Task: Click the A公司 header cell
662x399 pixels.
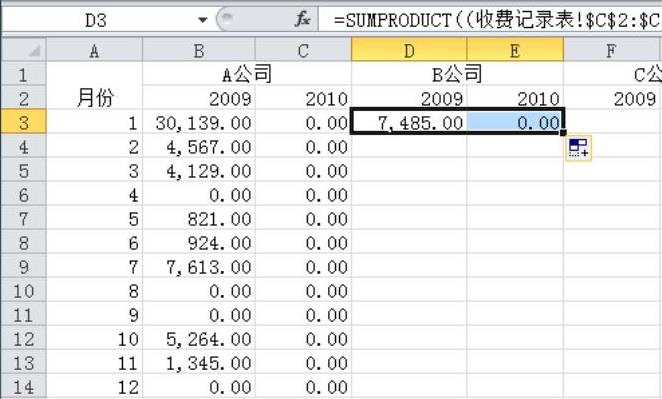Action: (247, 74)
